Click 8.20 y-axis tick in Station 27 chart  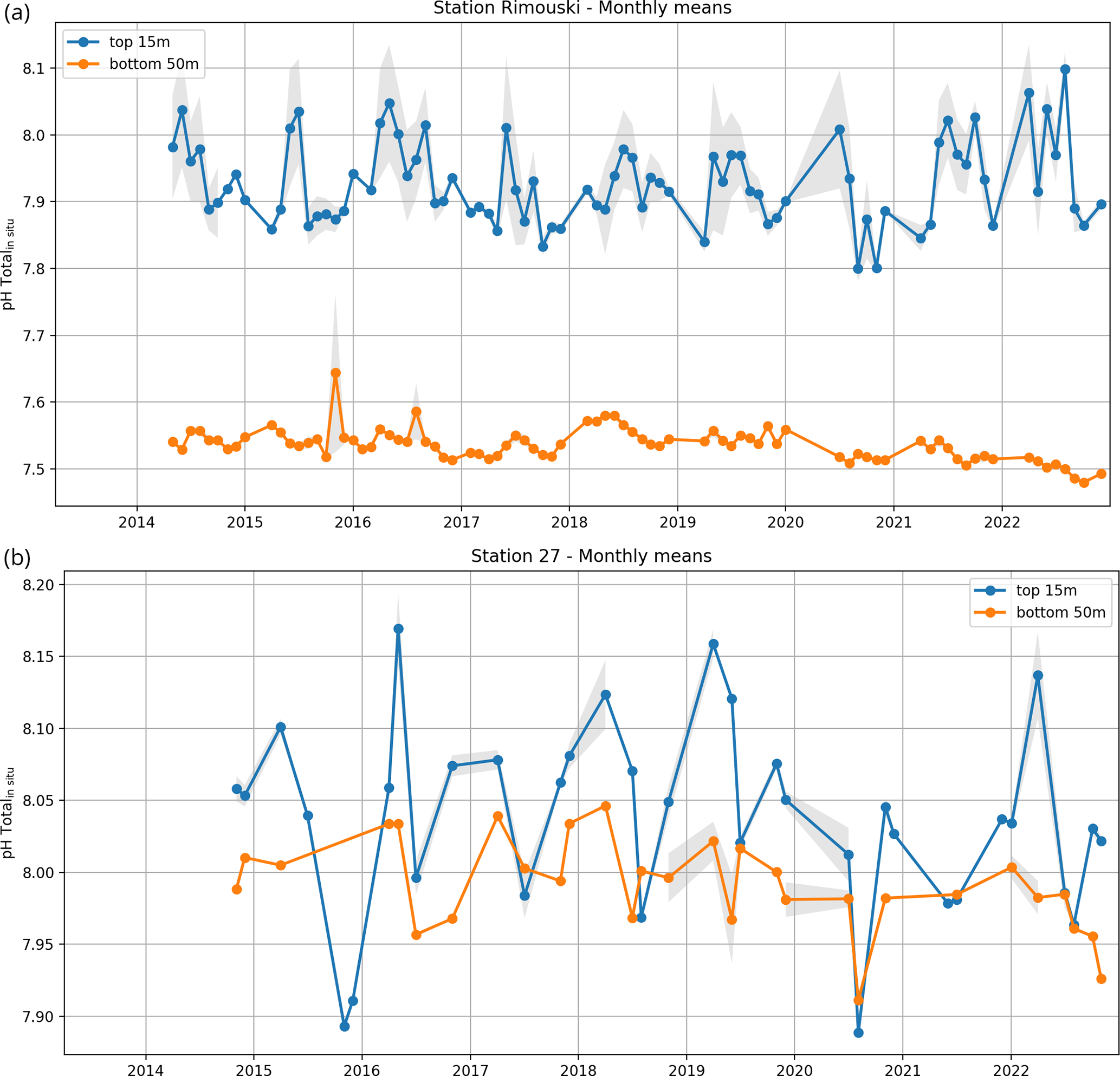(38, 585)
